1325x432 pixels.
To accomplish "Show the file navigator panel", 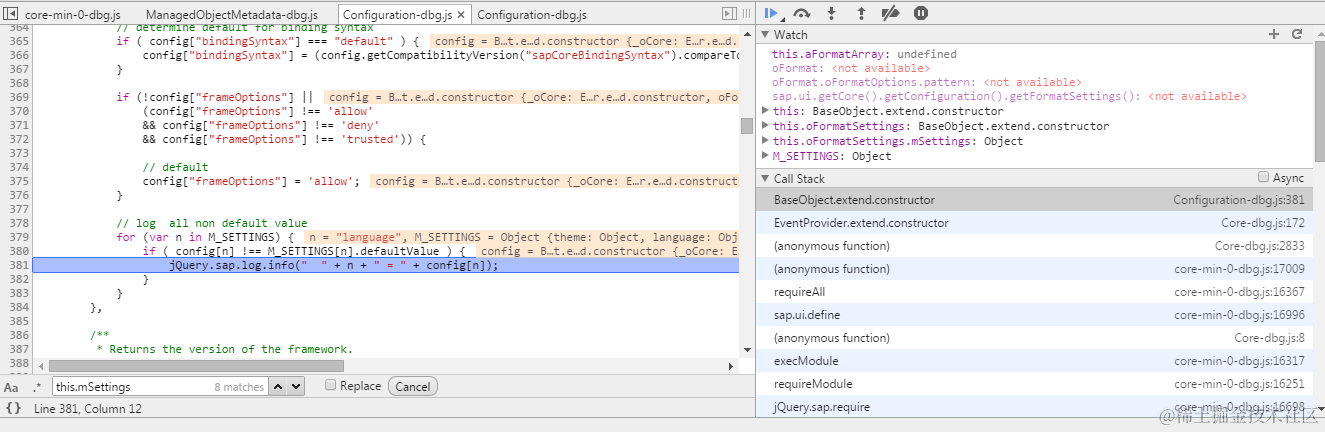I will click(x=11, y=14).
